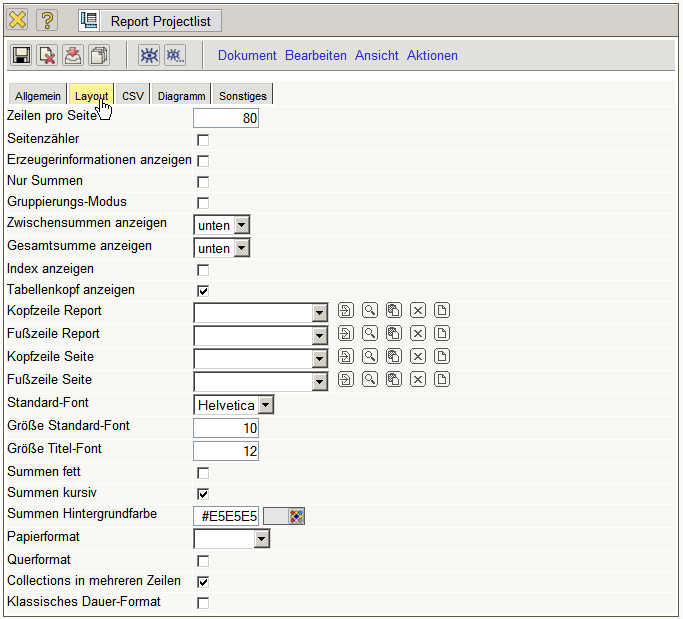Click the copy icon for Fußzeile Seite

pyautogui.click(x=394, y=380)
